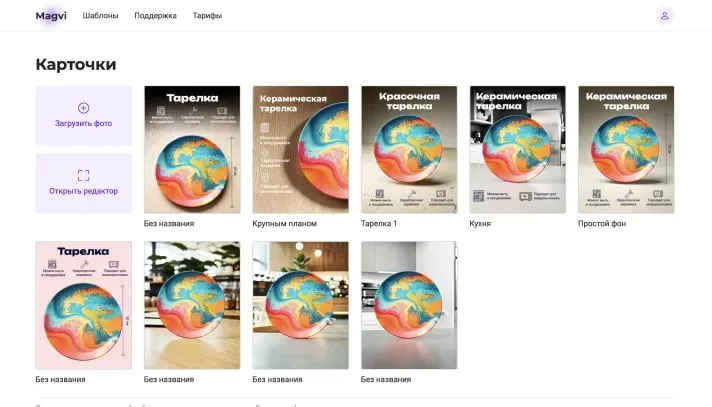712x407 pixels.
Task: Click the plus icon for uploading a photo
Action: pyautogui.click(x=83, y=108)
